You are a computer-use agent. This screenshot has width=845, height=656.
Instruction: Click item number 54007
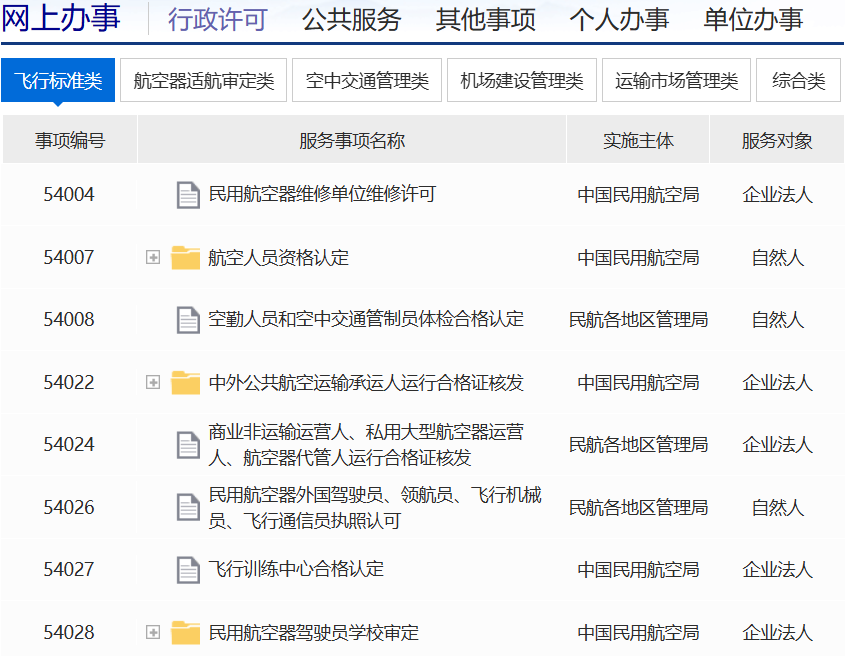coord(69,257)
